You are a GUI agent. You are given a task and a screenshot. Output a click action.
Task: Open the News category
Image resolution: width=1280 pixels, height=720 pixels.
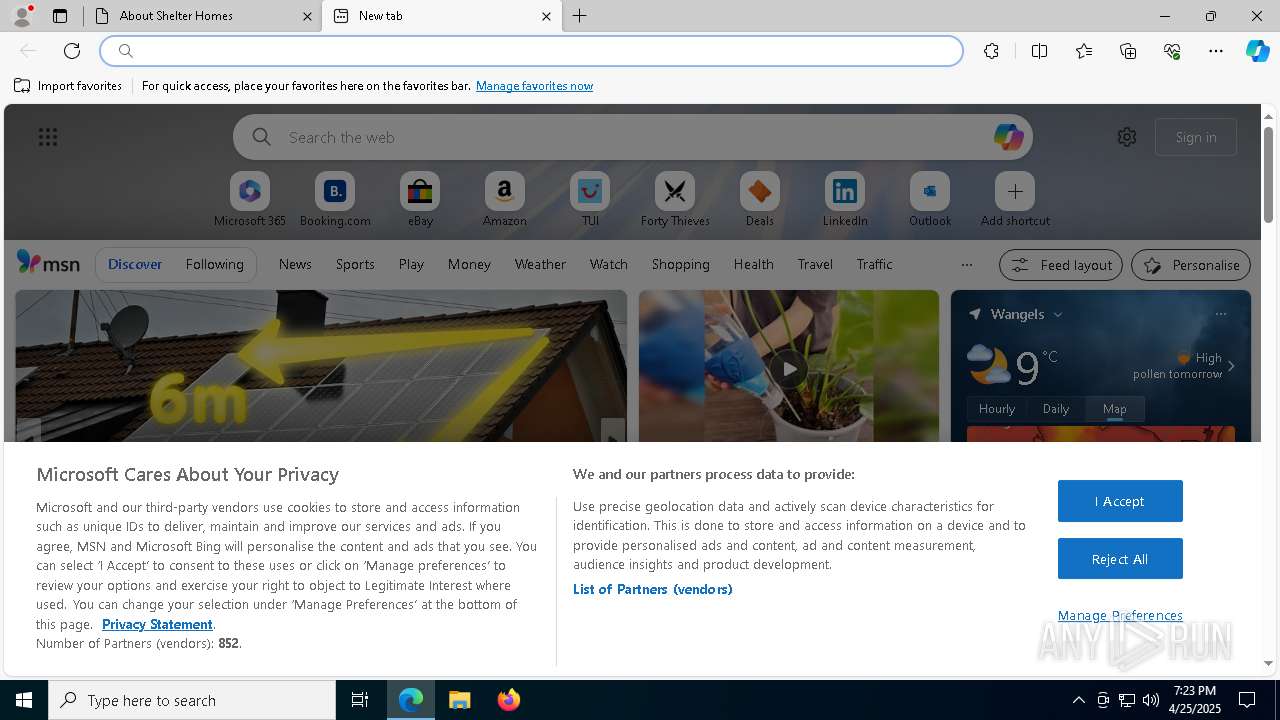pos(295,264)
